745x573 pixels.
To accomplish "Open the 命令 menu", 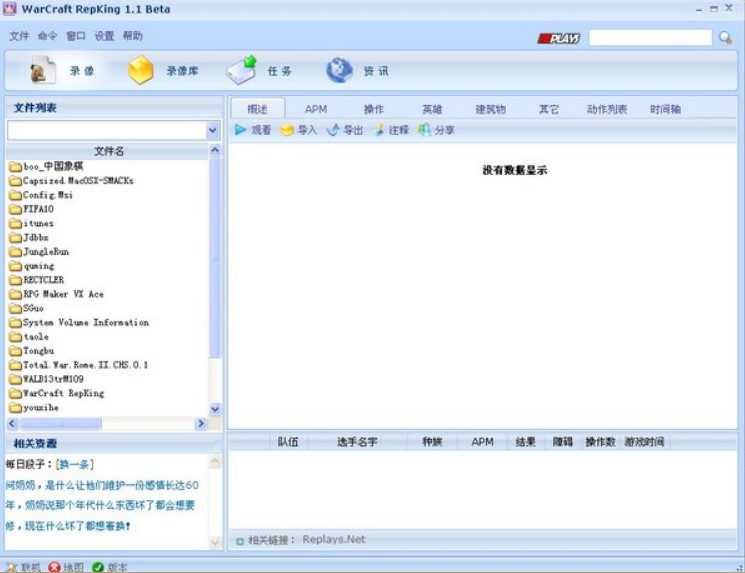I will (48, 36).
